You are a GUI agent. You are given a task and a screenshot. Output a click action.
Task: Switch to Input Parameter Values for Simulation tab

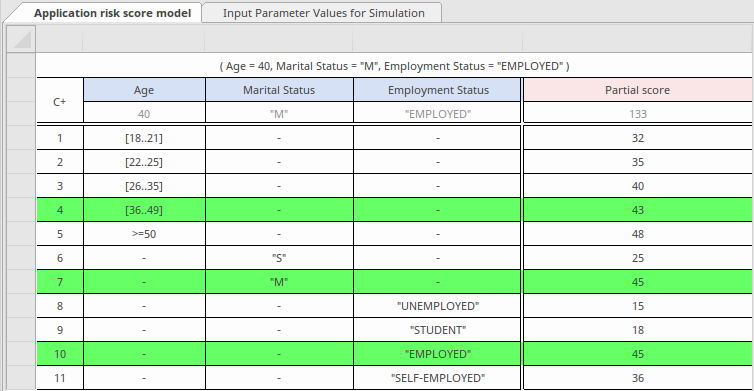click(323, 13)
